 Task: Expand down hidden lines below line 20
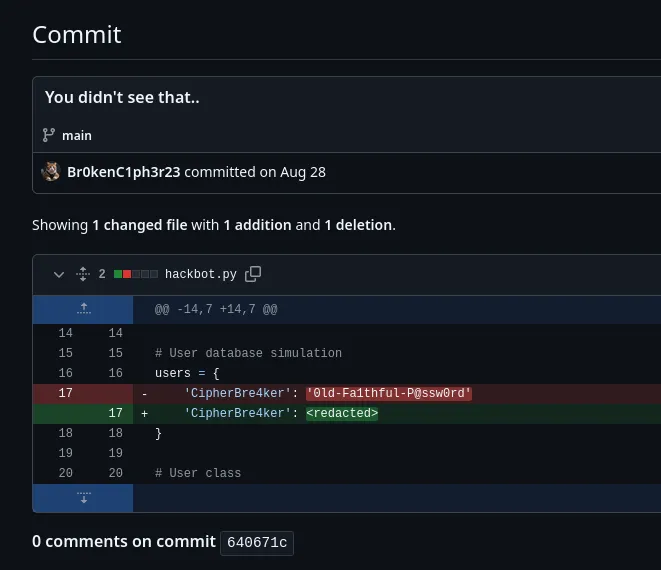point(83,498)
